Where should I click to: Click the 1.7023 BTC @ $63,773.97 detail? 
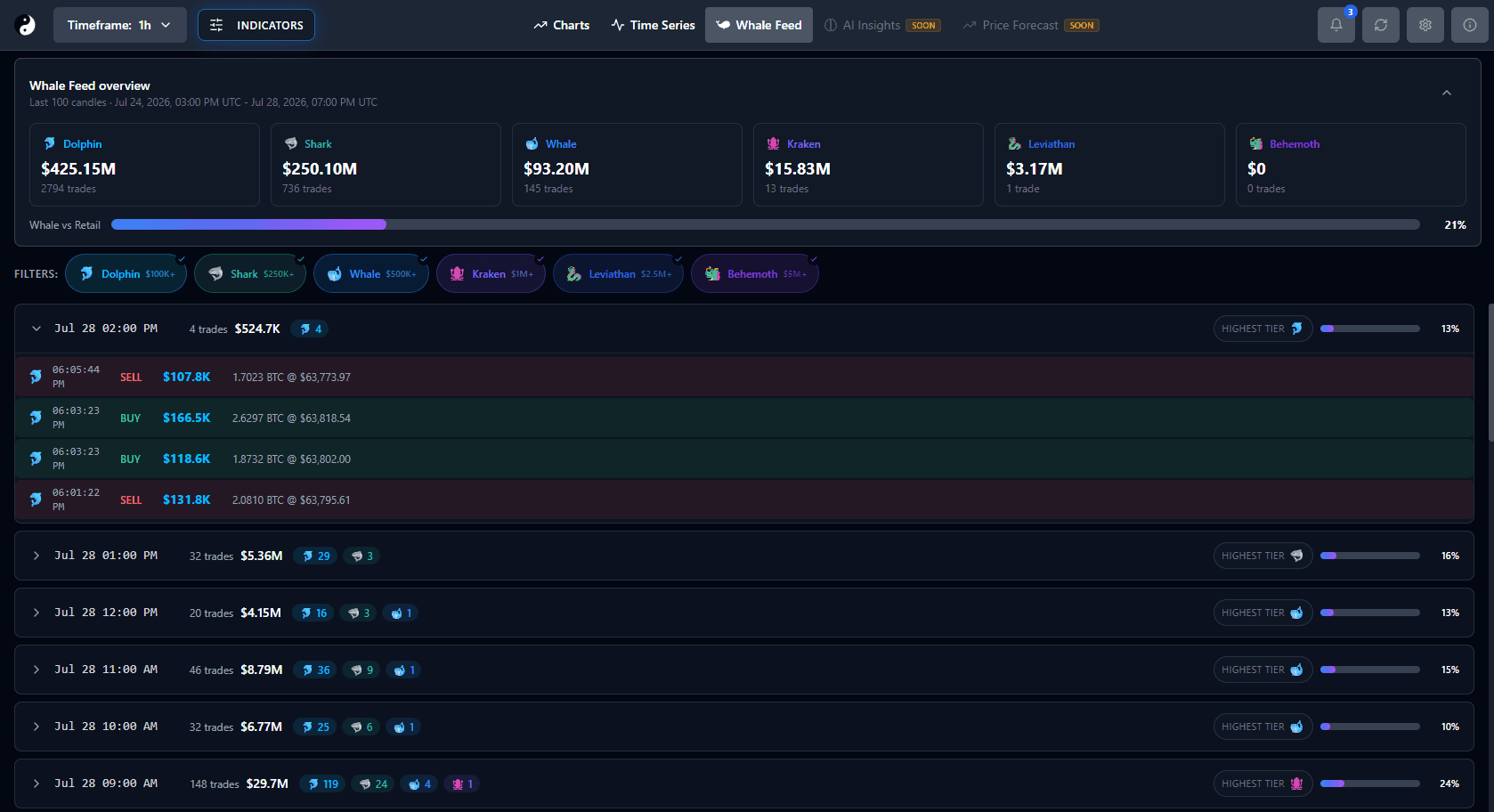(x=291, y=378)
